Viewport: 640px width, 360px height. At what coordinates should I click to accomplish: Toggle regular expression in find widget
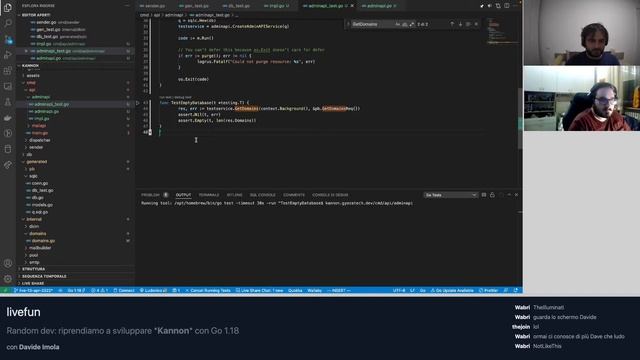click(x=411, y=24)
